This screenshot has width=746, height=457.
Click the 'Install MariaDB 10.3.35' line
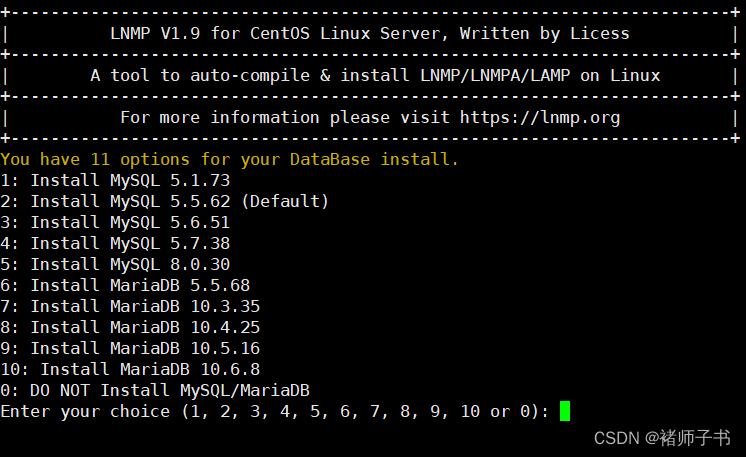pyautogui.click(x=130, y=306)
